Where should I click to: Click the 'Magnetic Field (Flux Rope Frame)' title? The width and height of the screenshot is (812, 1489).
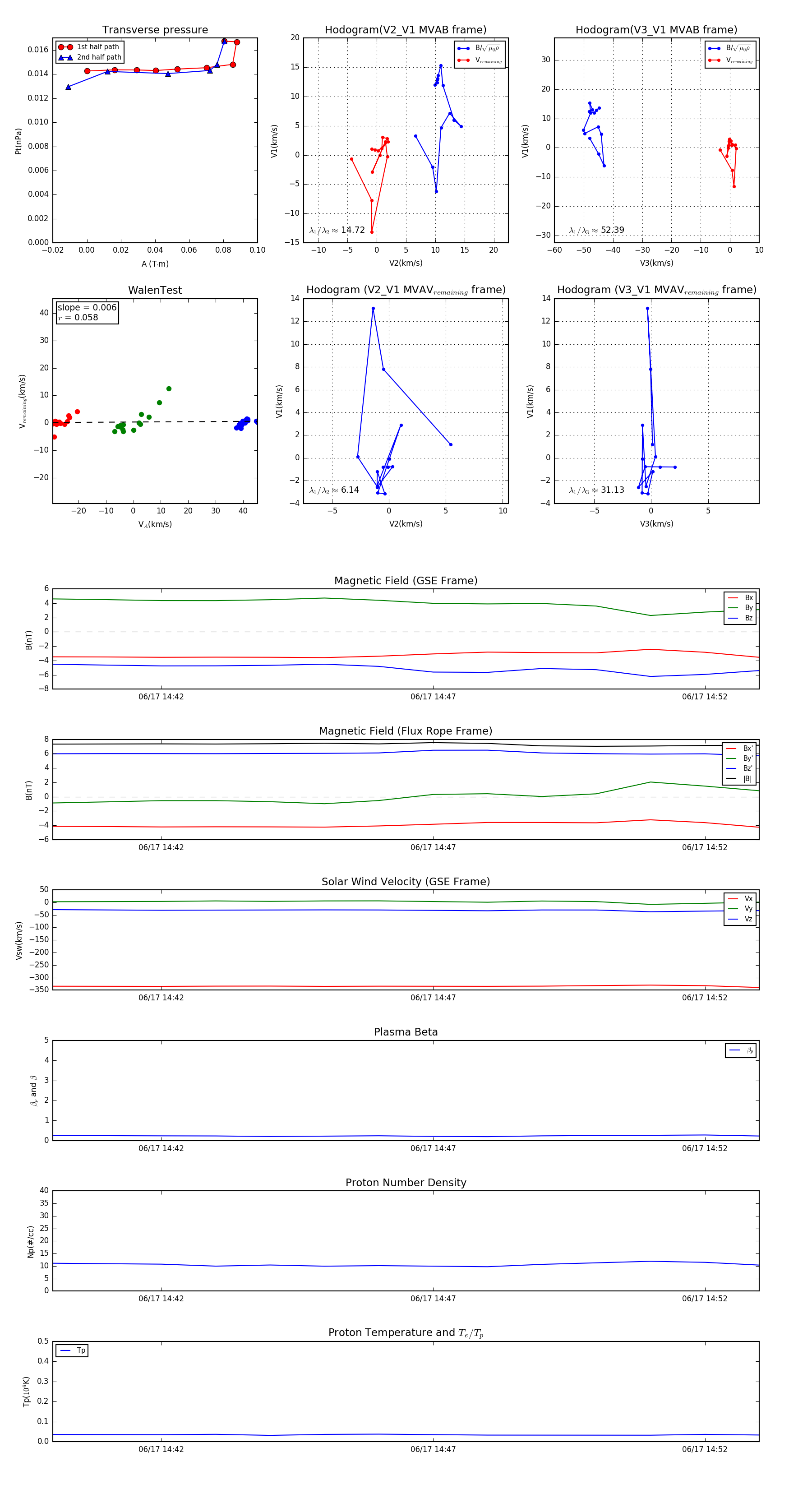coord(406,731)
